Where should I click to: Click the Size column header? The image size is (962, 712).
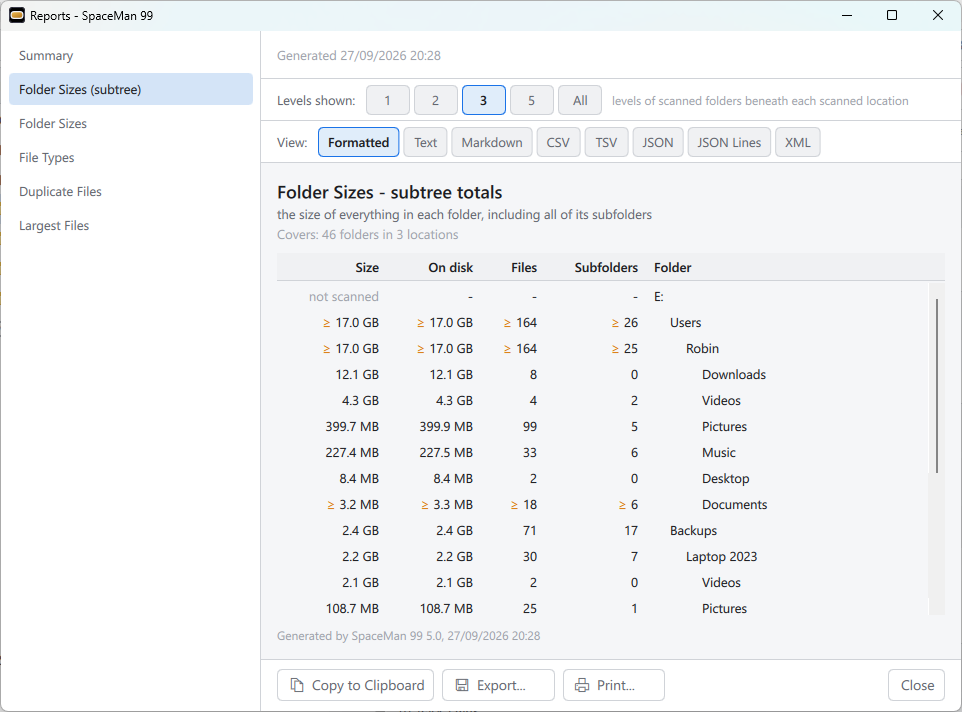tap(367, 268)
